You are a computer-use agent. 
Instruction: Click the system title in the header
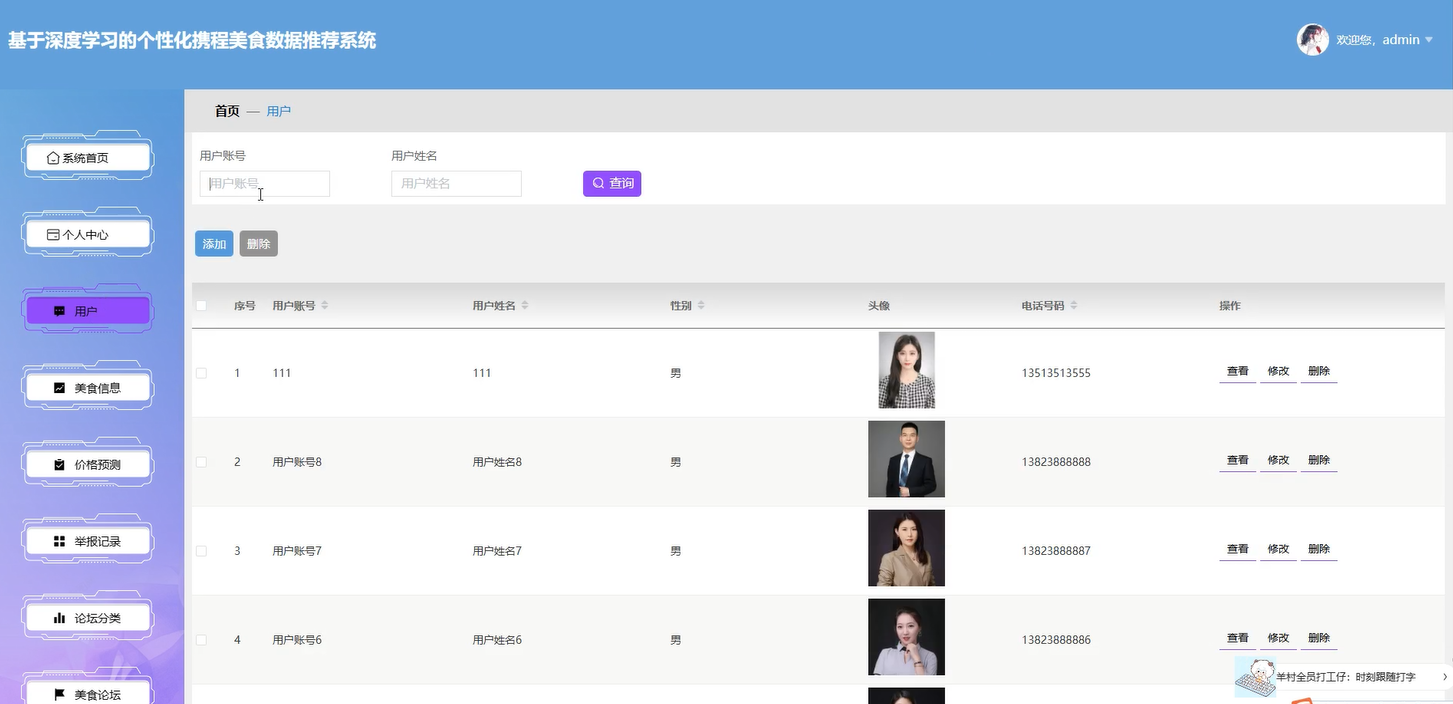192,41
